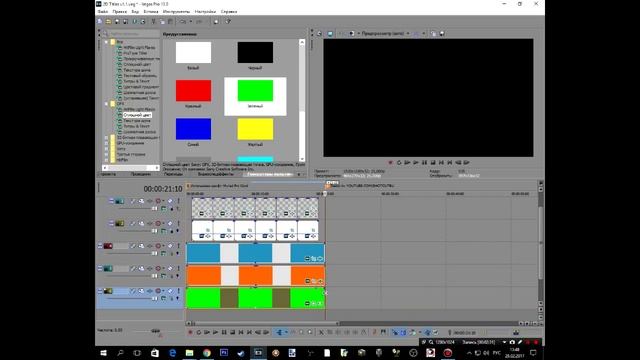This screenshot has width=640, height=360.
Task: Click Save Snapshot icon in preview toolbar
Action: [x=442, y=33]
